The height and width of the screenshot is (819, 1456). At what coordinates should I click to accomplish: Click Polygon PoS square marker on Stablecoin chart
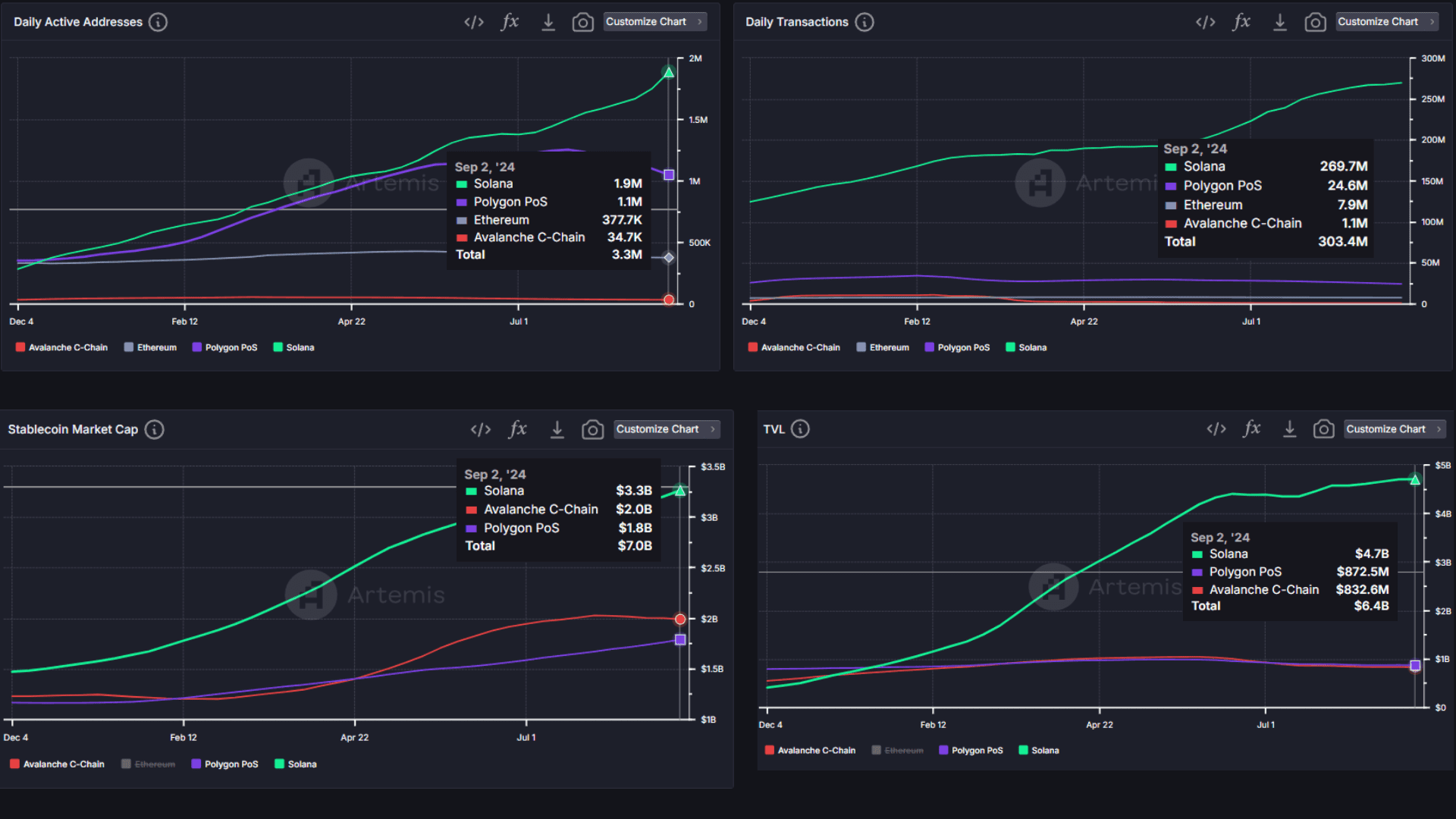[680, 640]
